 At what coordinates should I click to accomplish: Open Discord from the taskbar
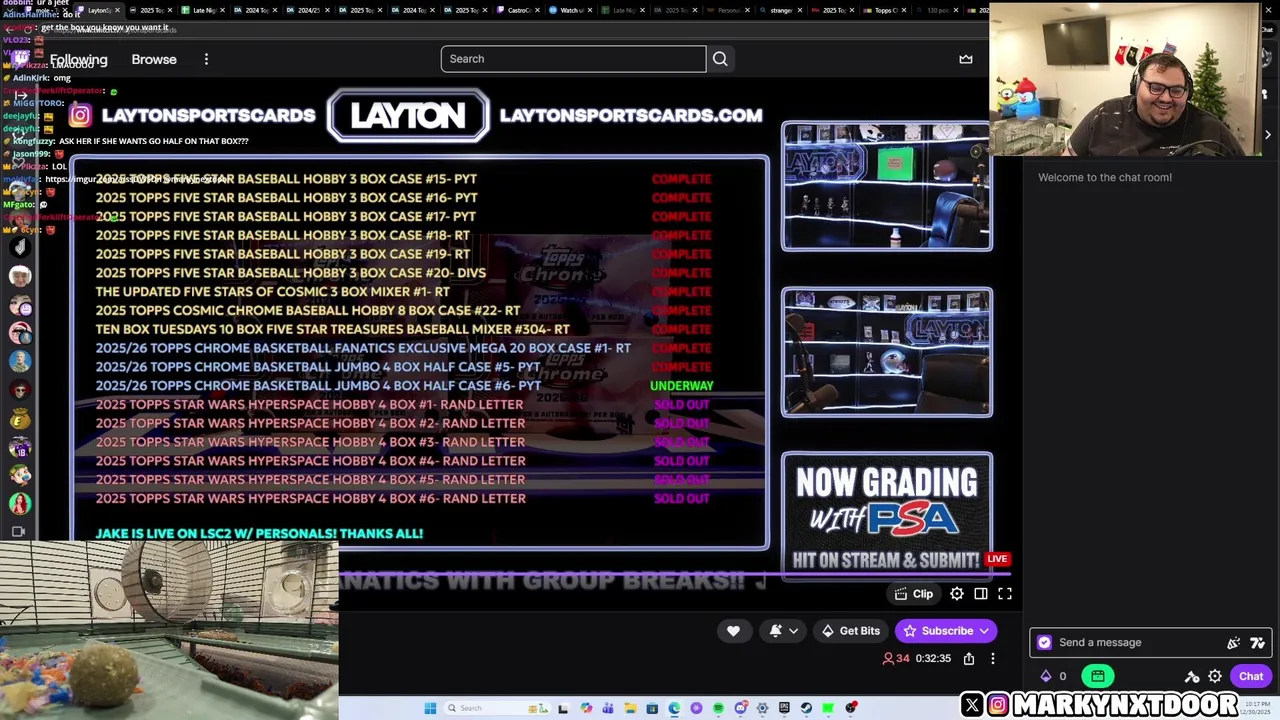tap(740, 708)
